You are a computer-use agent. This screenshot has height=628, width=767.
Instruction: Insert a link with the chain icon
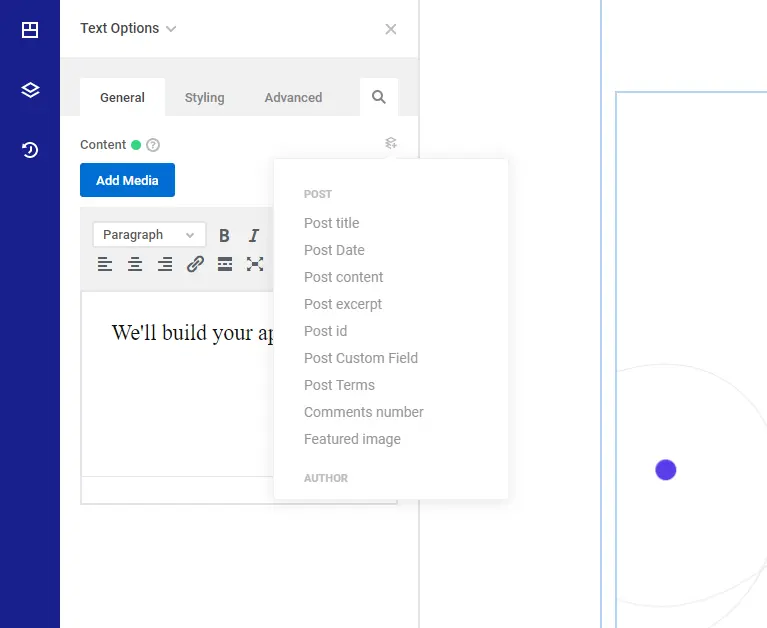point(195,264)
